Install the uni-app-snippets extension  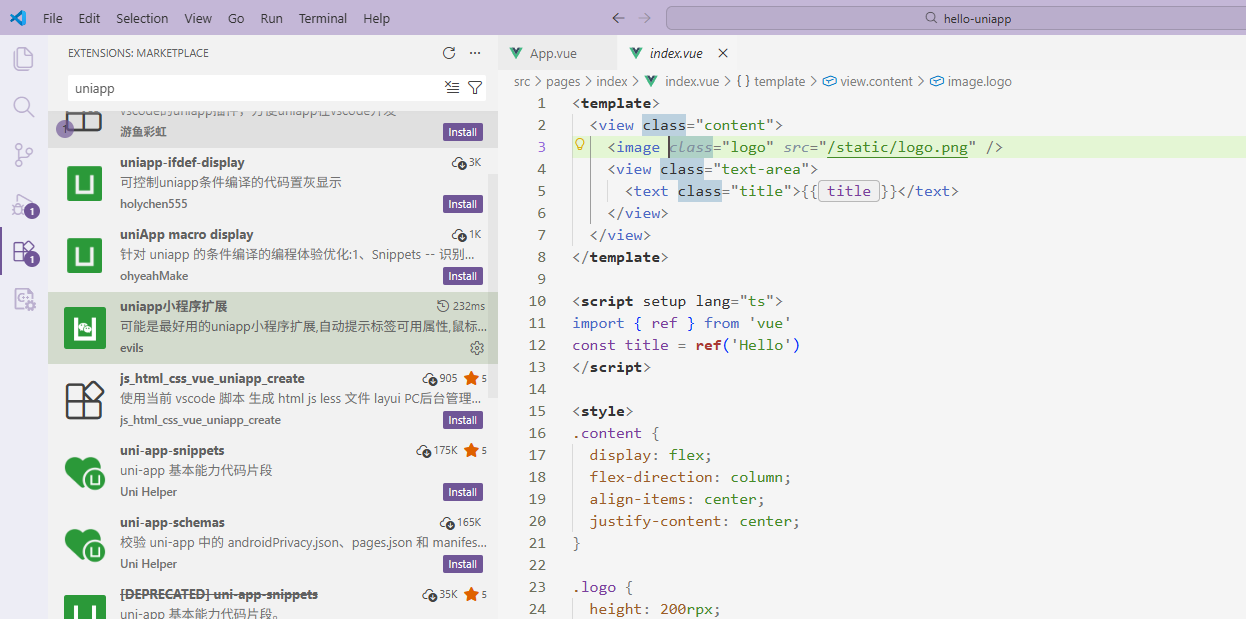click(x=462, y=492)
